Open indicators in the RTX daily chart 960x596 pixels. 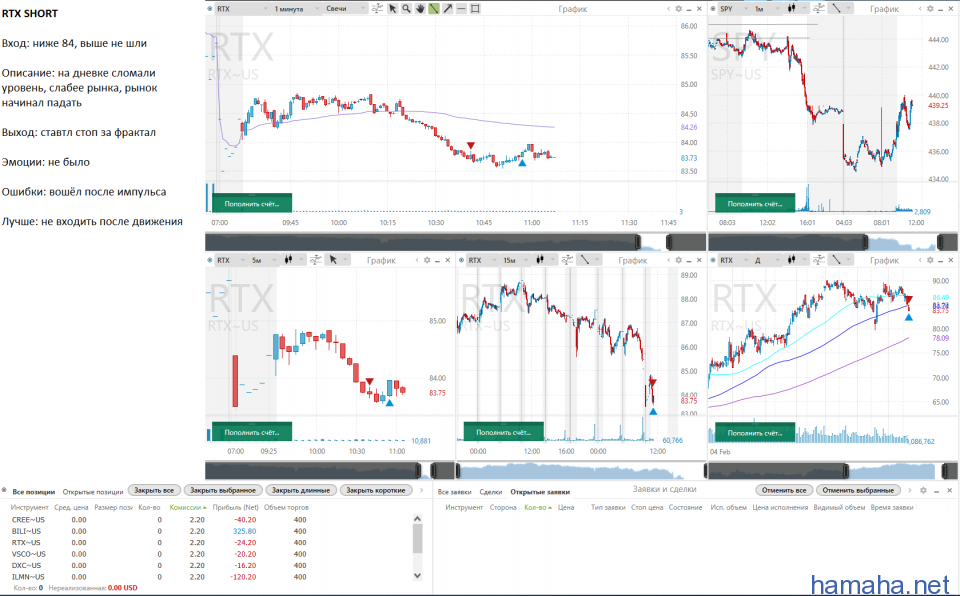coord(819,260)
